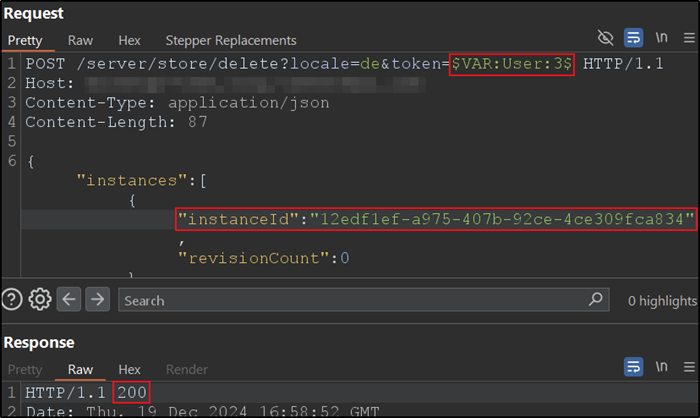700x418 pixels.
Task: Open the Request panel hamburger menu
Action: [x=688, y=39]
